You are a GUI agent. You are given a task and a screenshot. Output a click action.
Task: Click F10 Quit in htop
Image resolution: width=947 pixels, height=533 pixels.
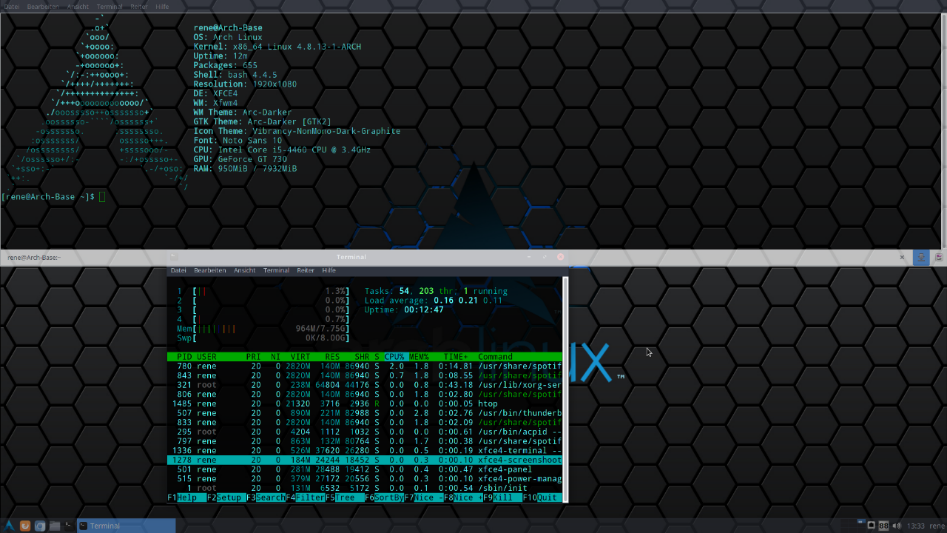pos(542,498)
